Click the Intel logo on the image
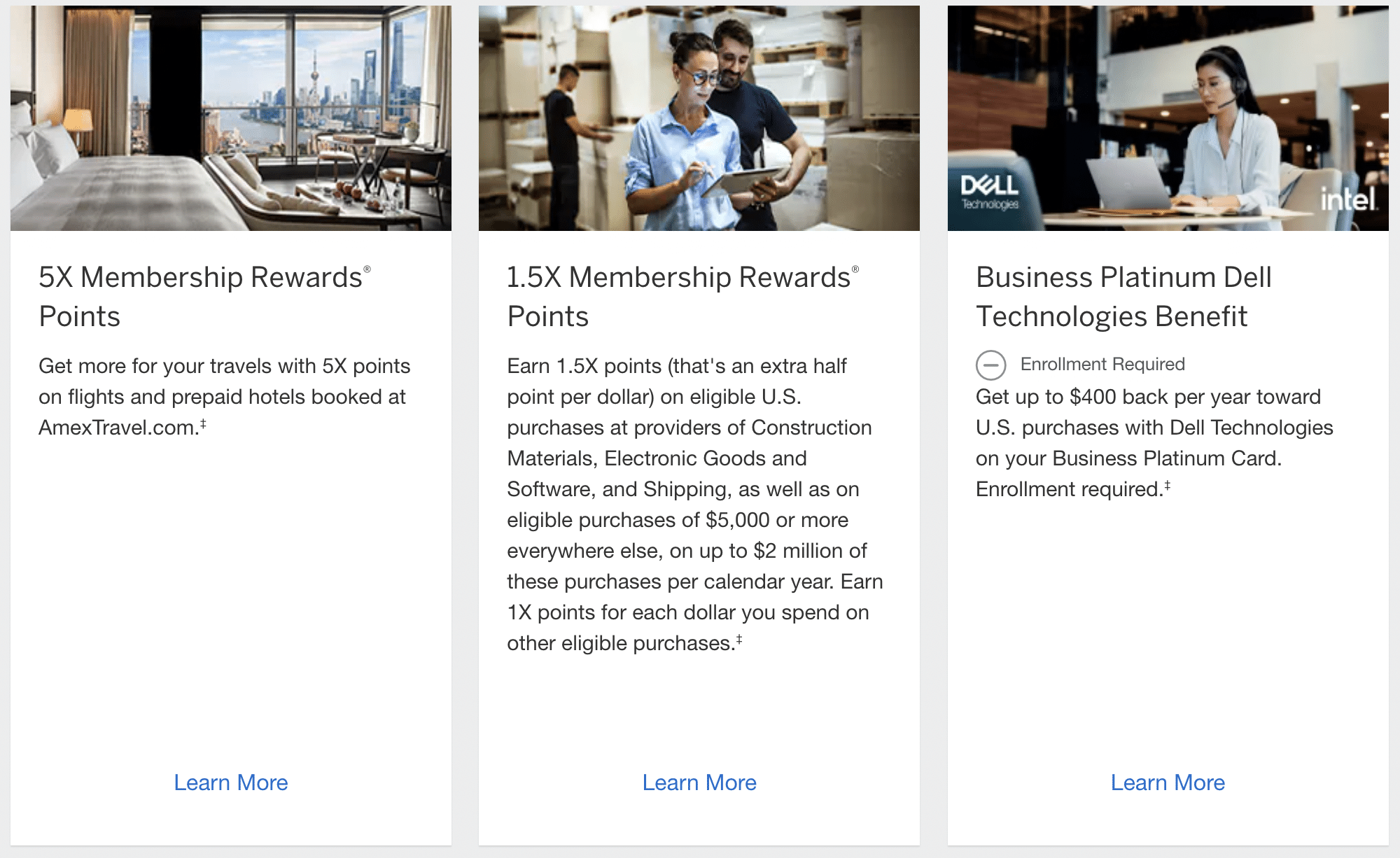 [1348, 199]
